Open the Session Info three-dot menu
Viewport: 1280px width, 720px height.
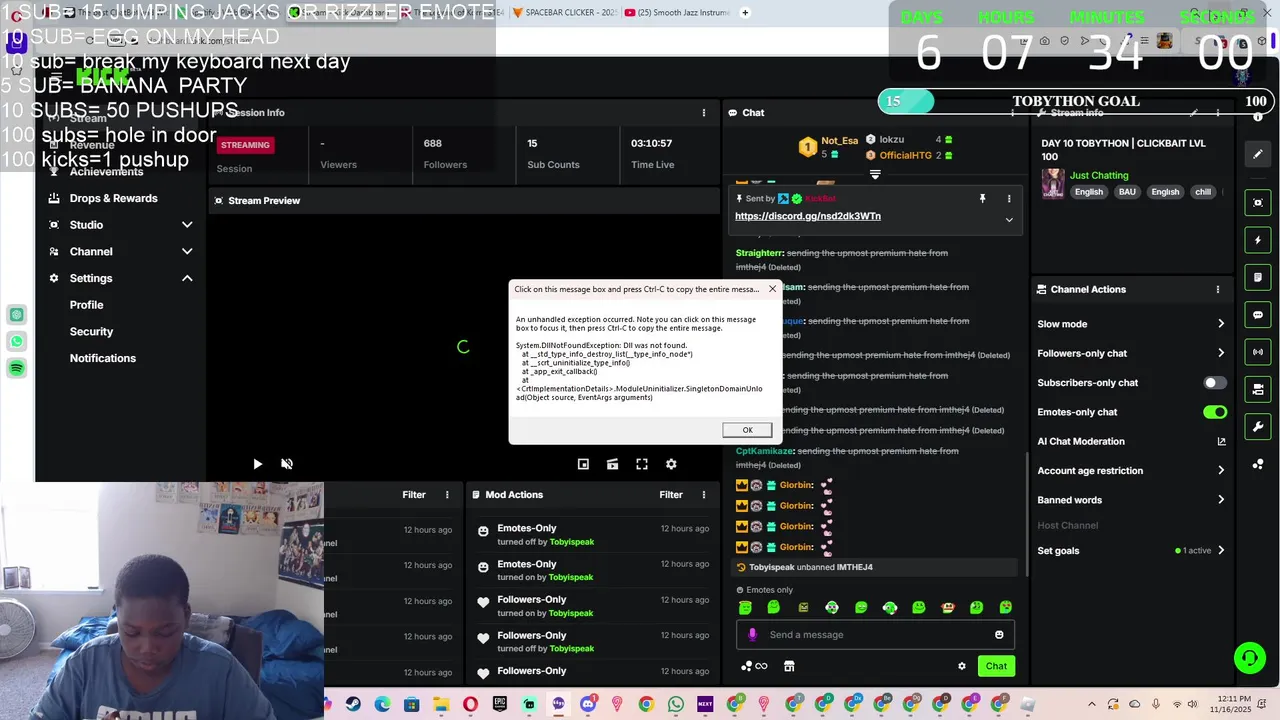click(704, 113)
